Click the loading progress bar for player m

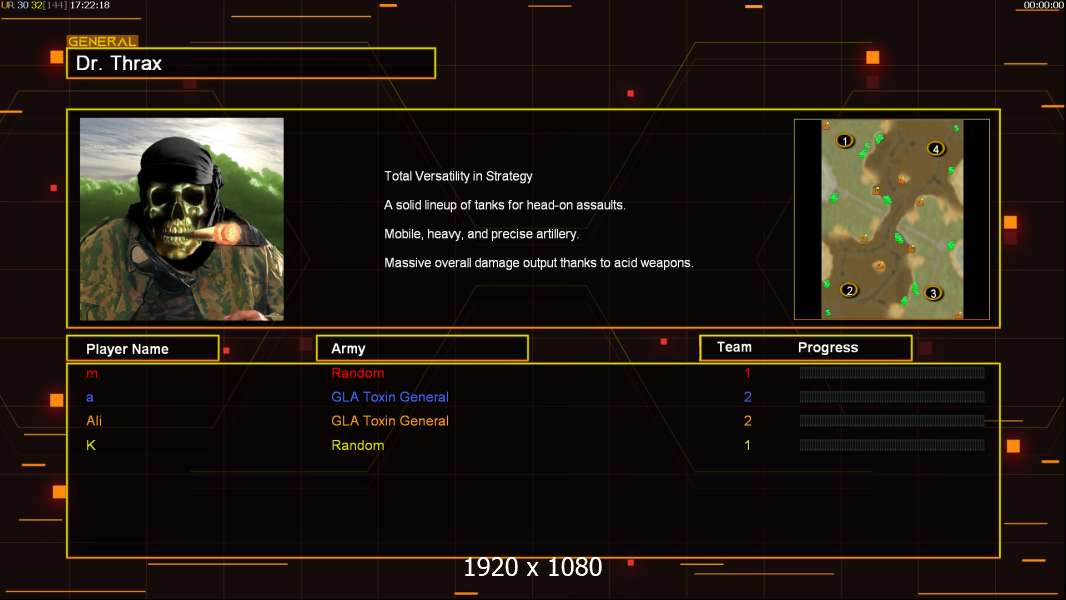pyautogui.click(x=892, y=372)
